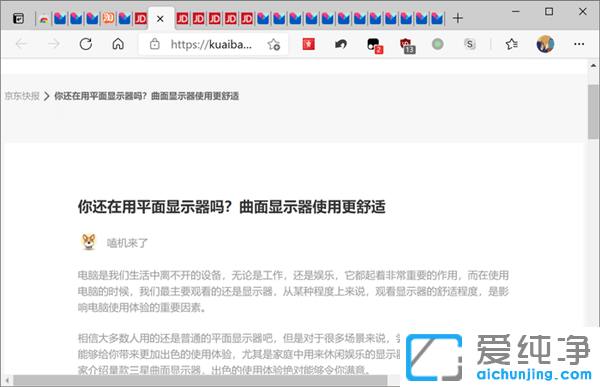Image resolution: width=600 pixels, height=387 pixels.
Task: Go forward to the next page
Action: (54, 44)
